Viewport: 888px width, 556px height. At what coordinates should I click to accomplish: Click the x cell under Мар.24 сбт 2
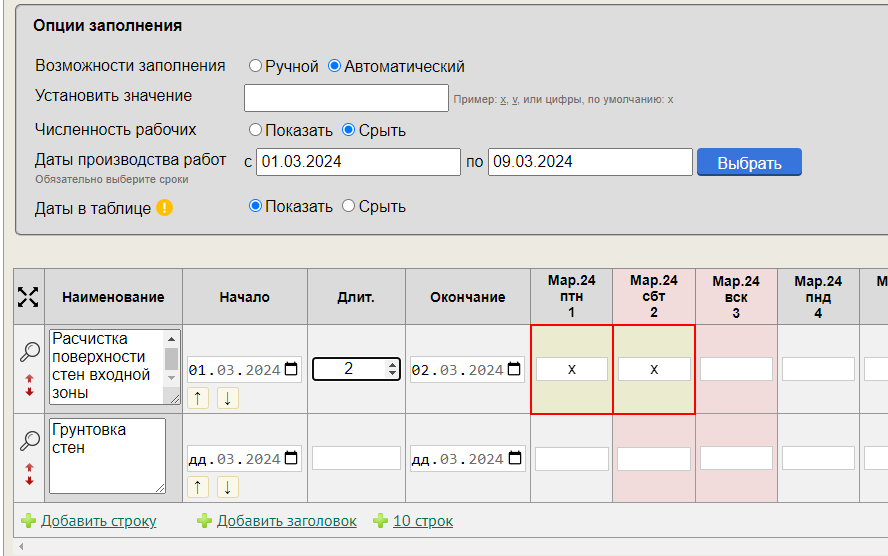click(654, 369)
